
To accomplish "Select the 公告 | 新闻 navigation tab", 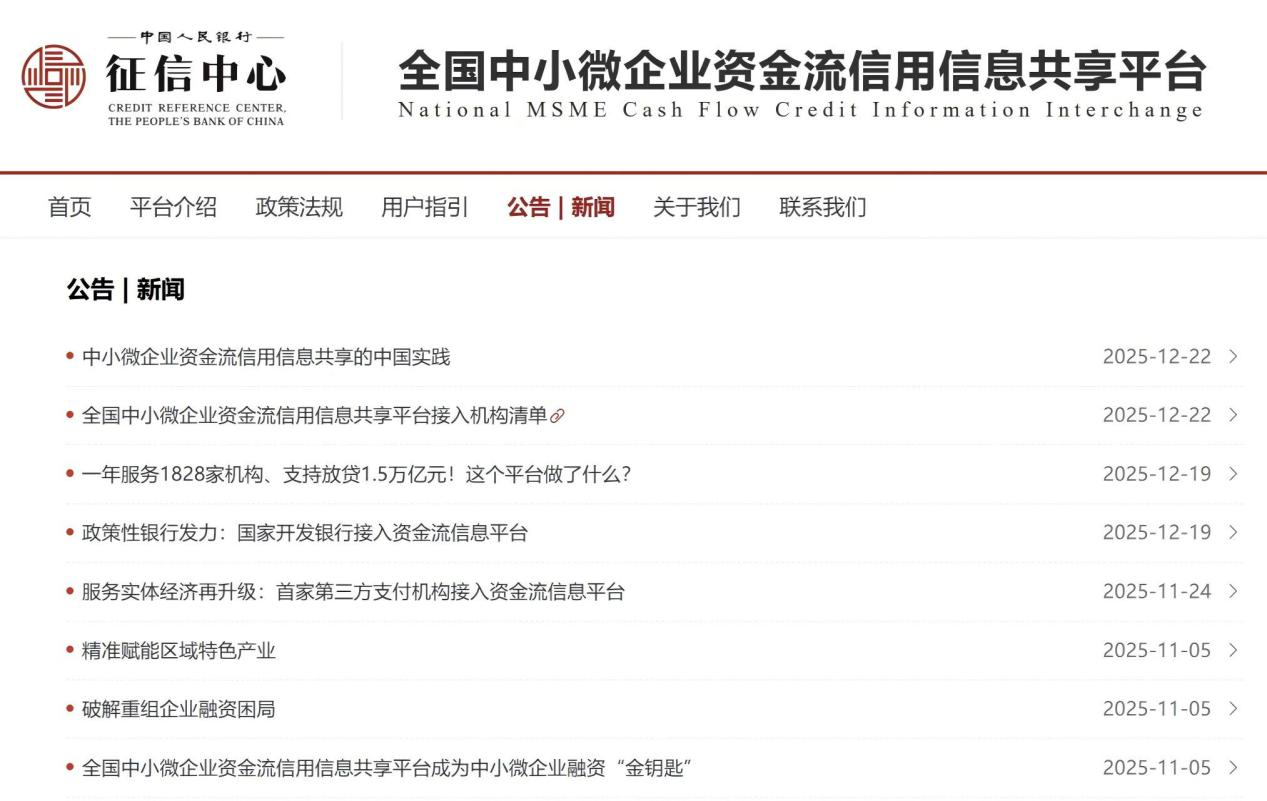I will click(x=560, y=207).
